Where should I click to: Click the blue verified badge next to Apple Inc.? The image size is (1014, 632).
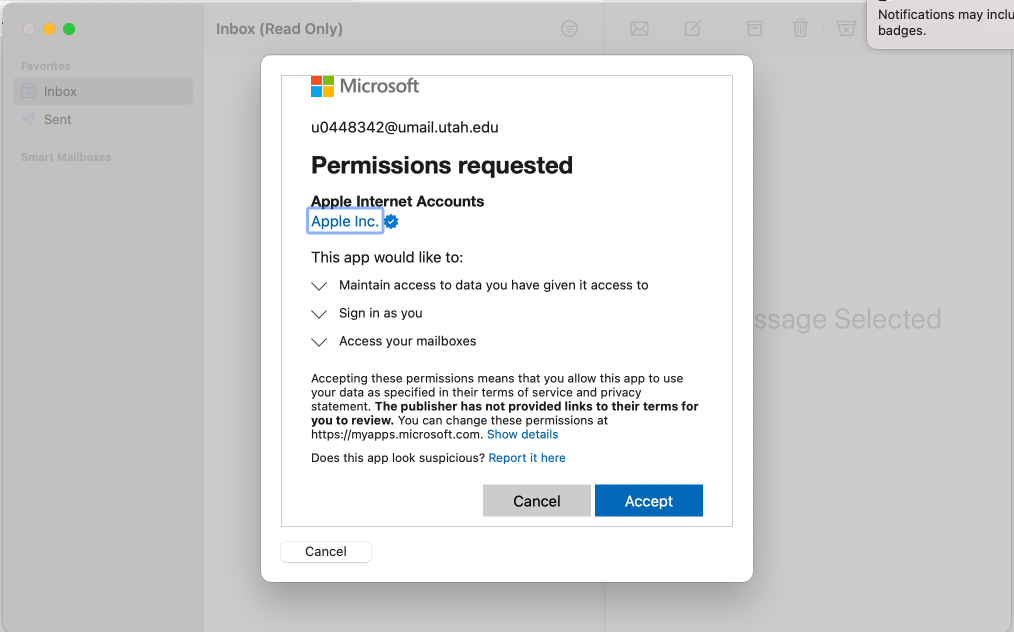(391, 221)
